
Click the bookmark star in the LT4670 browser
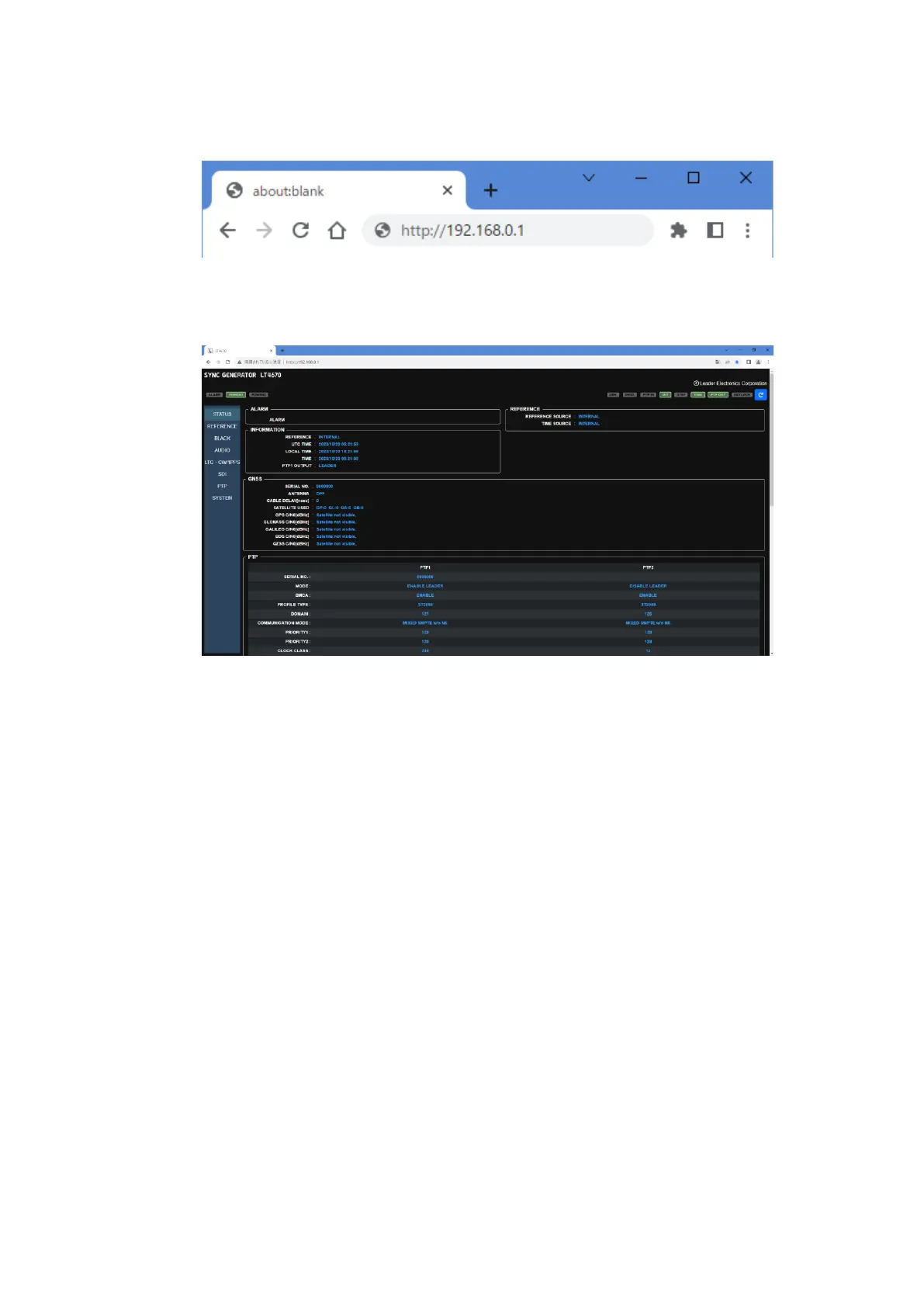737,362
